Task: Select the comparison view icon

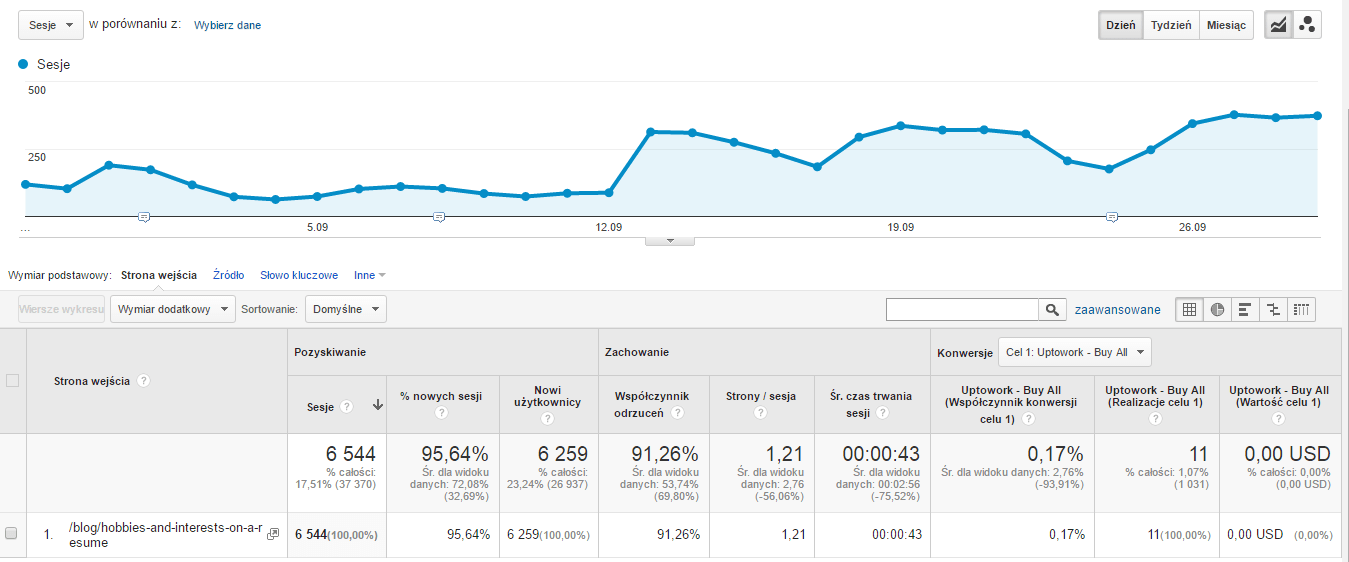Action: click(1273, 310)
